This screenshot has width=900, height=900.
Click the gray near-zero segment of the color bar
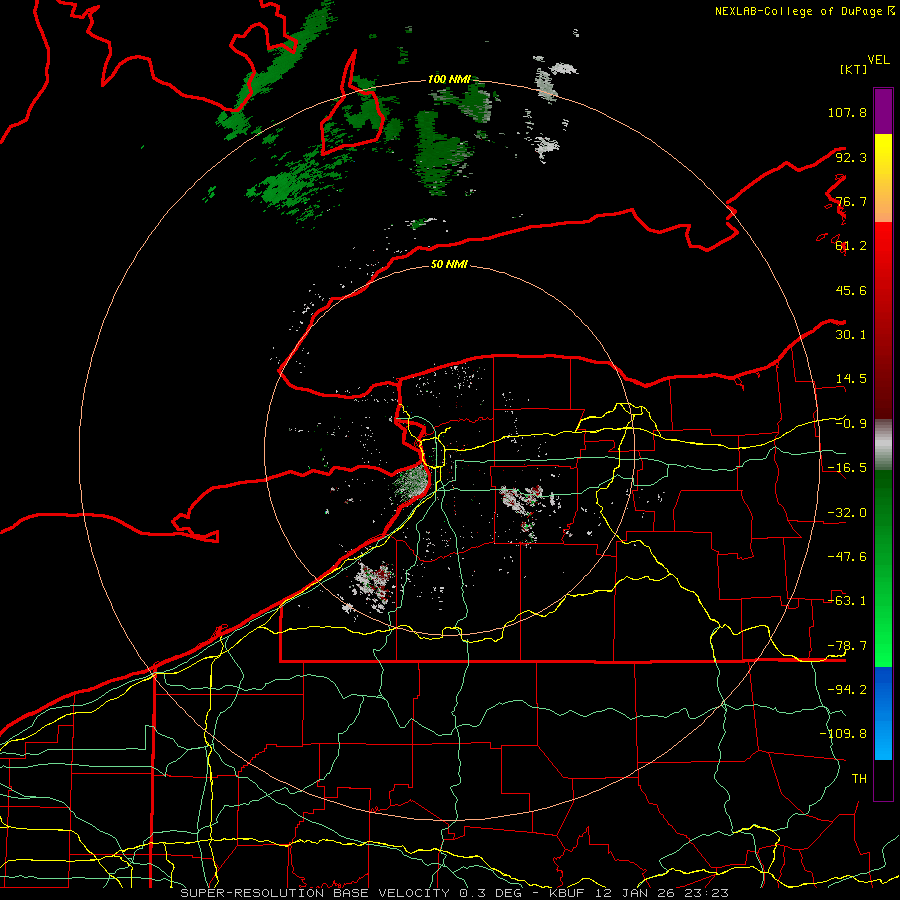pos(883,445)
